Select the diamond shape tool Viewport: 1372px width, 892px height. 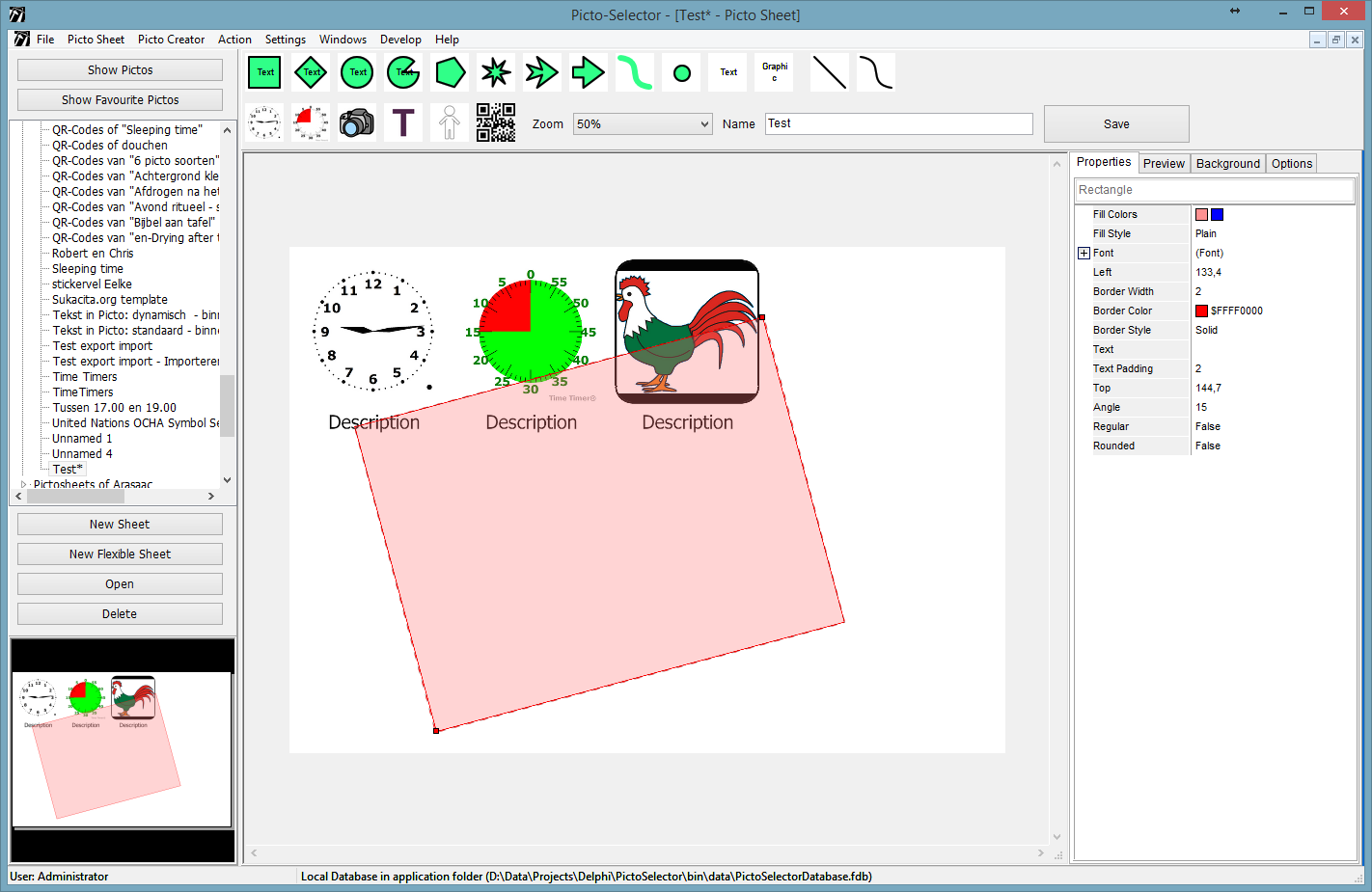coord(311,72)
